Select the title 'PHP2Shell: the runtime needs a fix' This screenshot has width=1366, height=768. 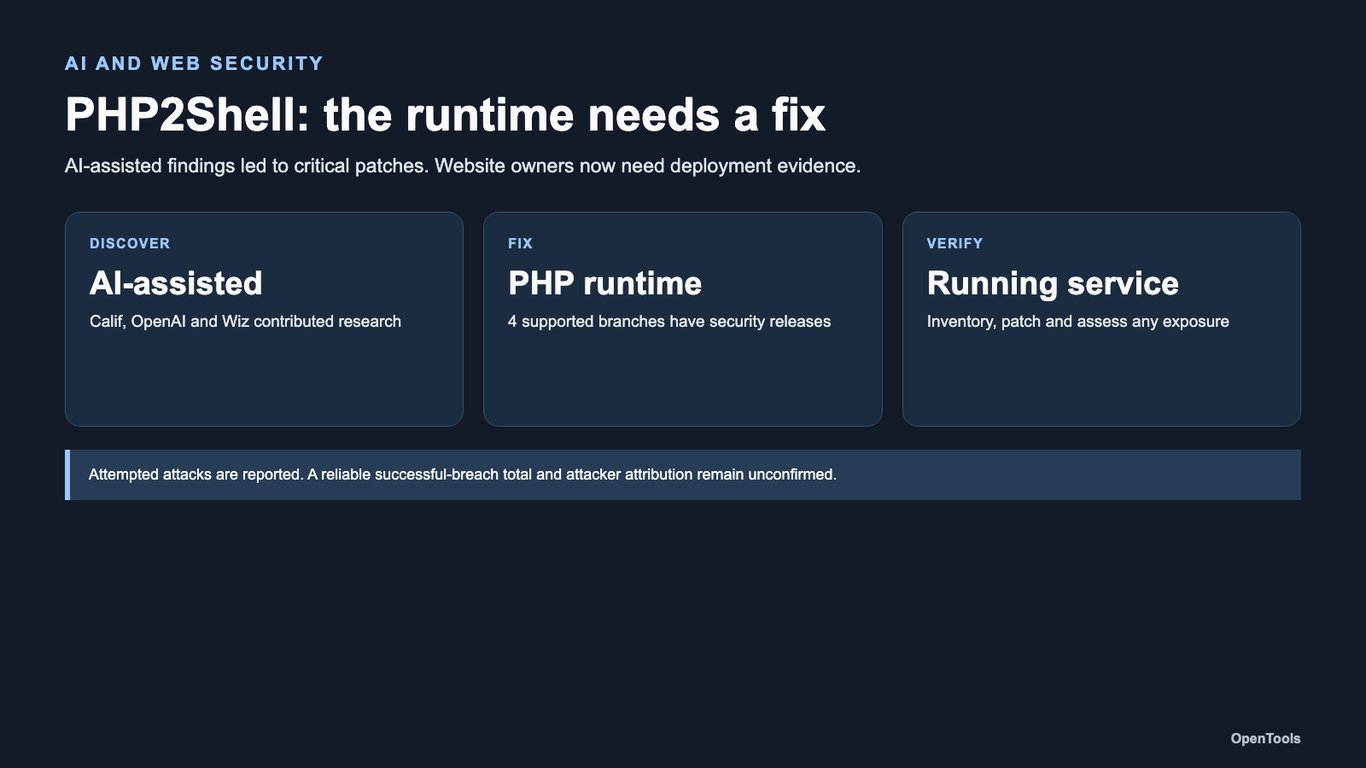(445, 114)
